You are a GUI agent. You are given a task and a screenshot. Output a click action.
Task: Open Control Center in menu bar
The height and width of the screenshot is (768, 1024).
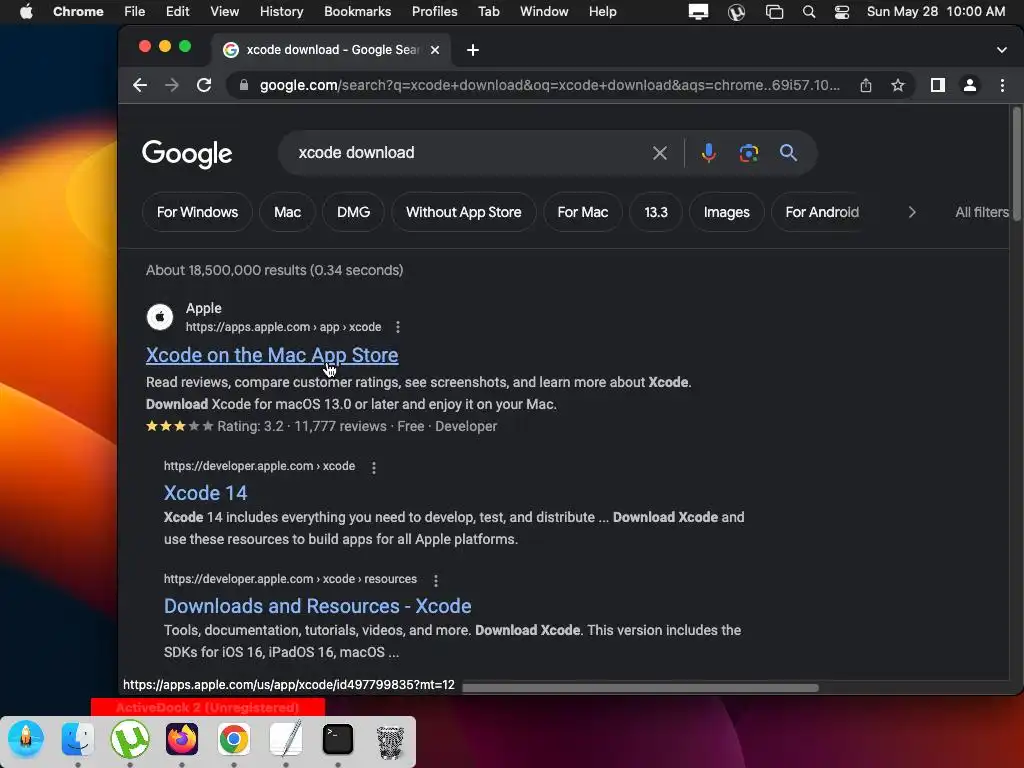[x=842, y=12]
